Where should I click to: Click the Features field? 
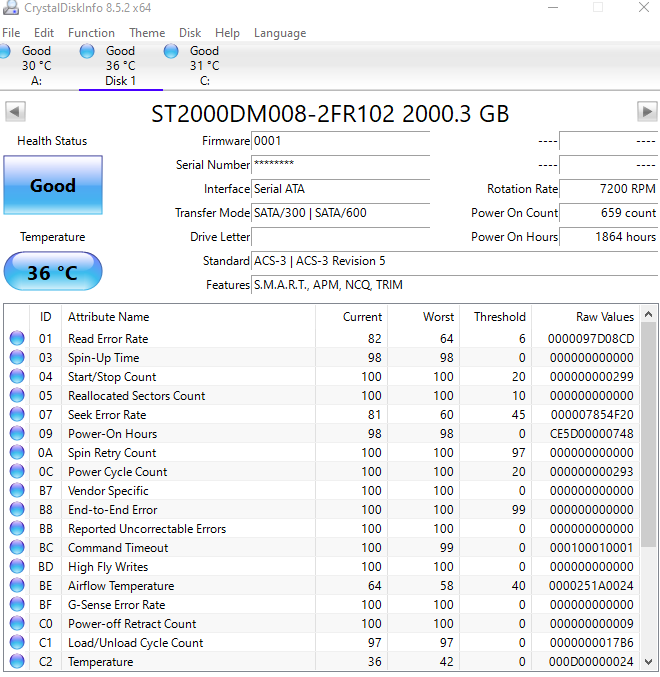[x=454, y=285]
